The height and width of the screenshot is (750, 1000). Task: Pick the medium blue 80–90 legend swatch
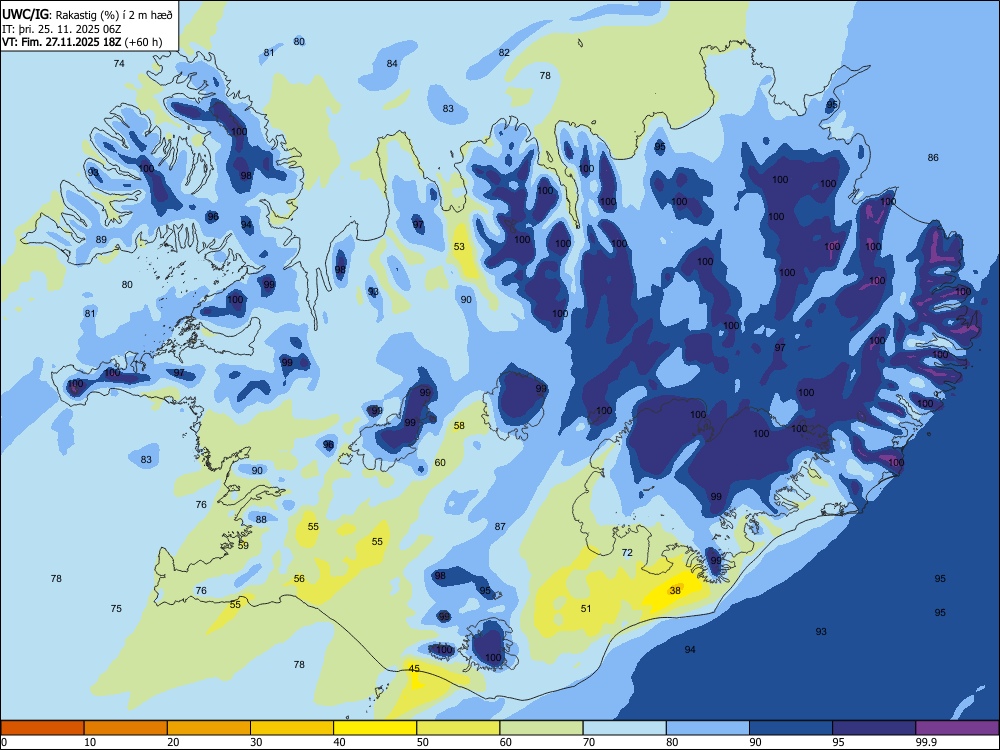click(x=708, y=728)
